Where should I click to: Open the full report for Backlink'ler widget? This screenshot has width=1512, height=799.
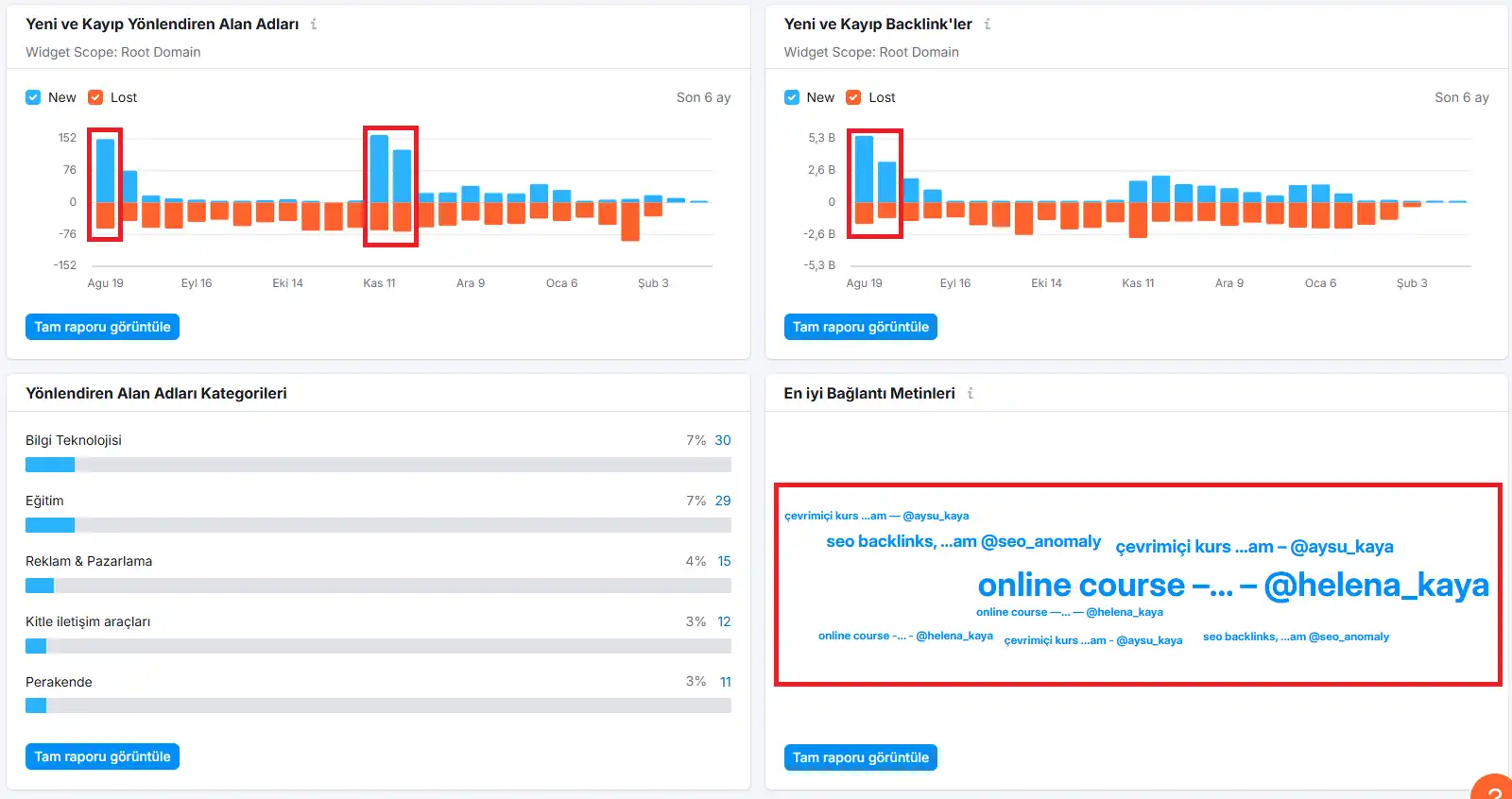[860, 327]
